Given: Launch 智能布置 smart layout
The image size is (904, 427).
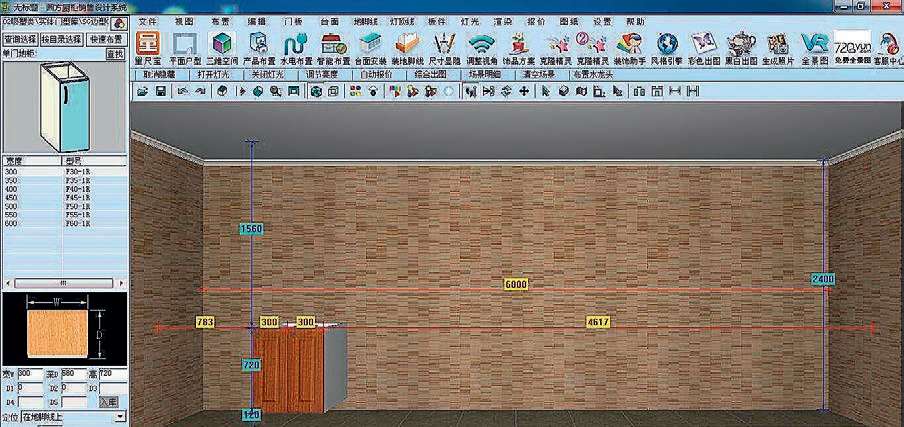Looking at the screenshot, I should click(x=333, y=48).
